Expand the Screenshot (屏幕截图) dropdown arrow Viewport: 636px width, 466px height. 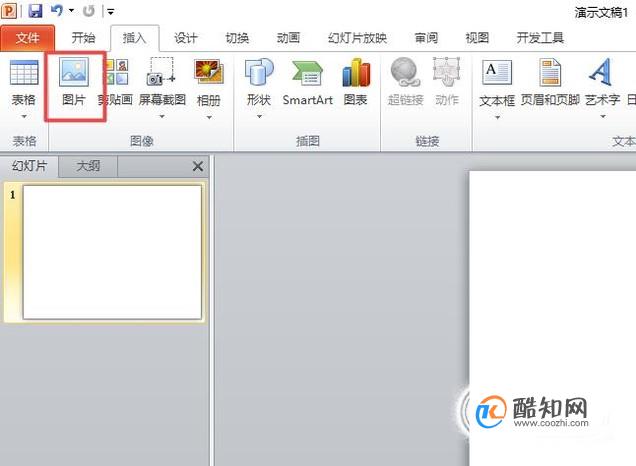(162, 117)
